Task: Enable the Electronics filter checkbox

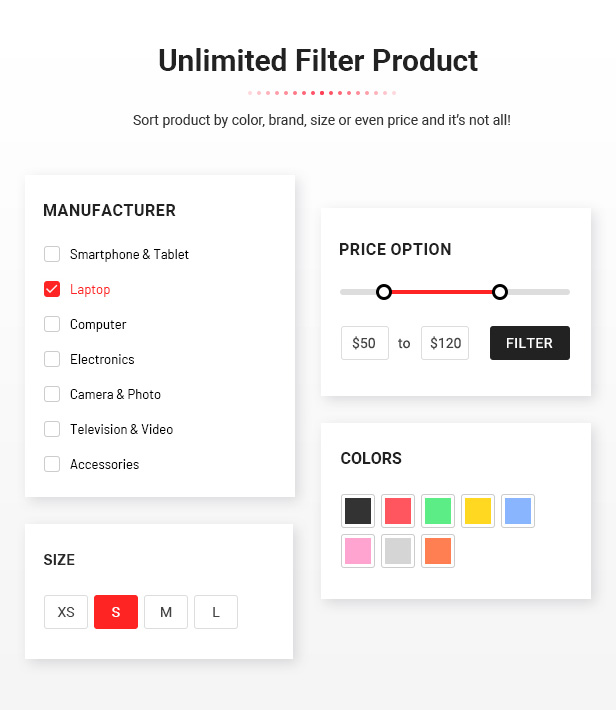Action: coord(52,359)
